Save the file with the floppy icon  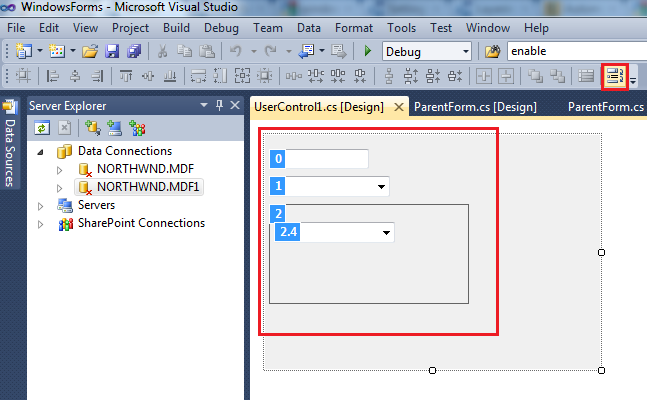click(x=112, y=51)
